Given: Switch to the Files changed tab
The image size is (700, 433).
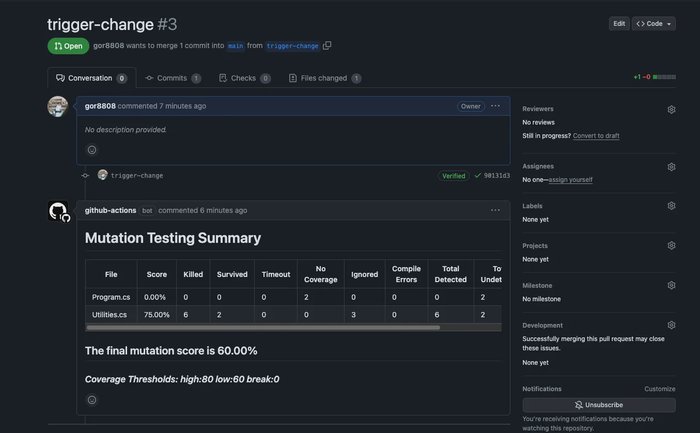Looking at the screenshot, I should [325, 78].
